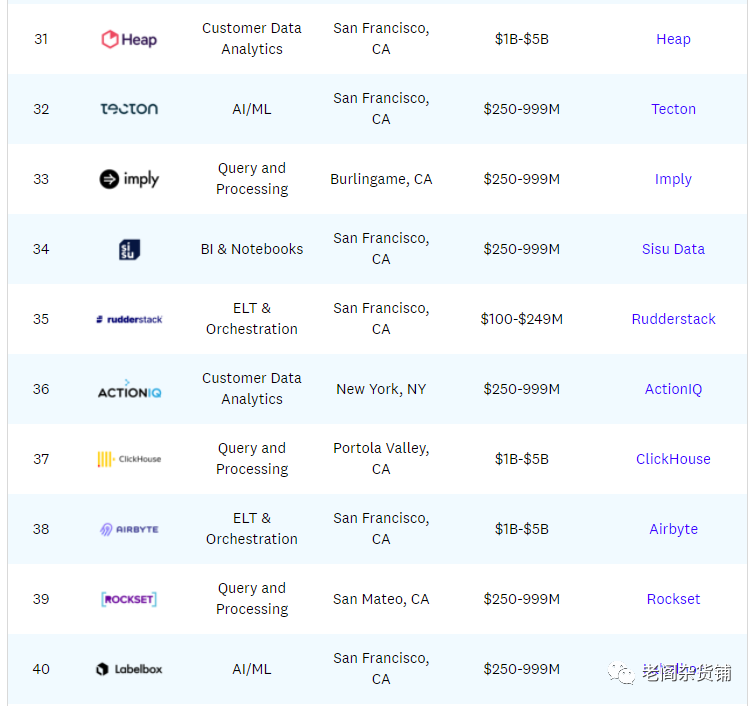Follow the Imply link

point(673,179)
